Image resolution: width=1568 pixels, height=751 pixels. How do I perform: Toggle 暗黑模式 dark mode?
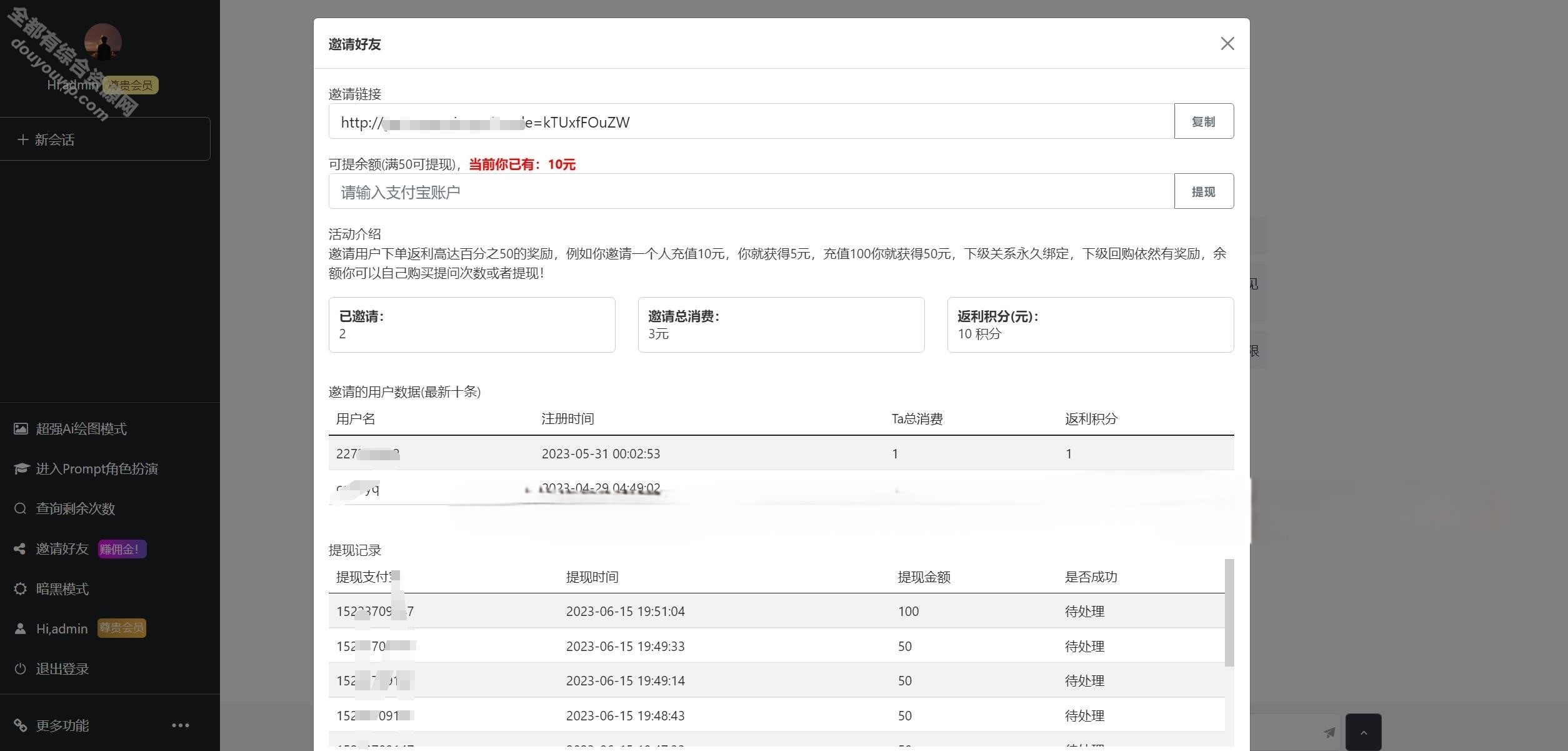[62, 588]
